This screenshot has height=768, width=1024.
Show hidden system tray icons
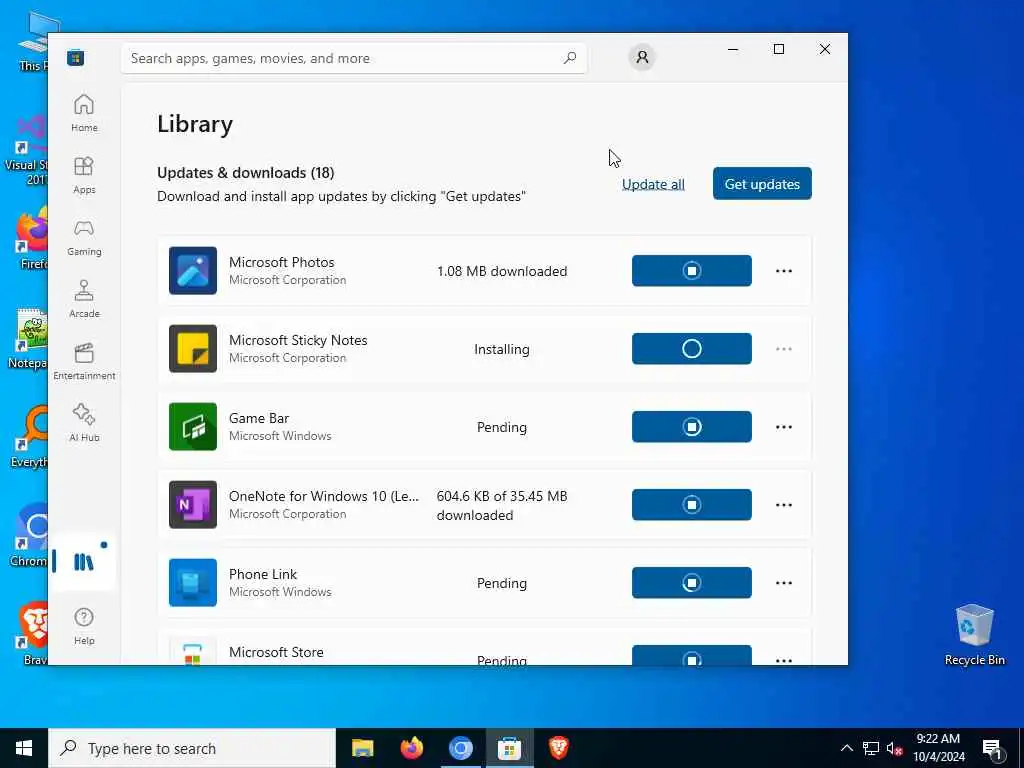846,748
